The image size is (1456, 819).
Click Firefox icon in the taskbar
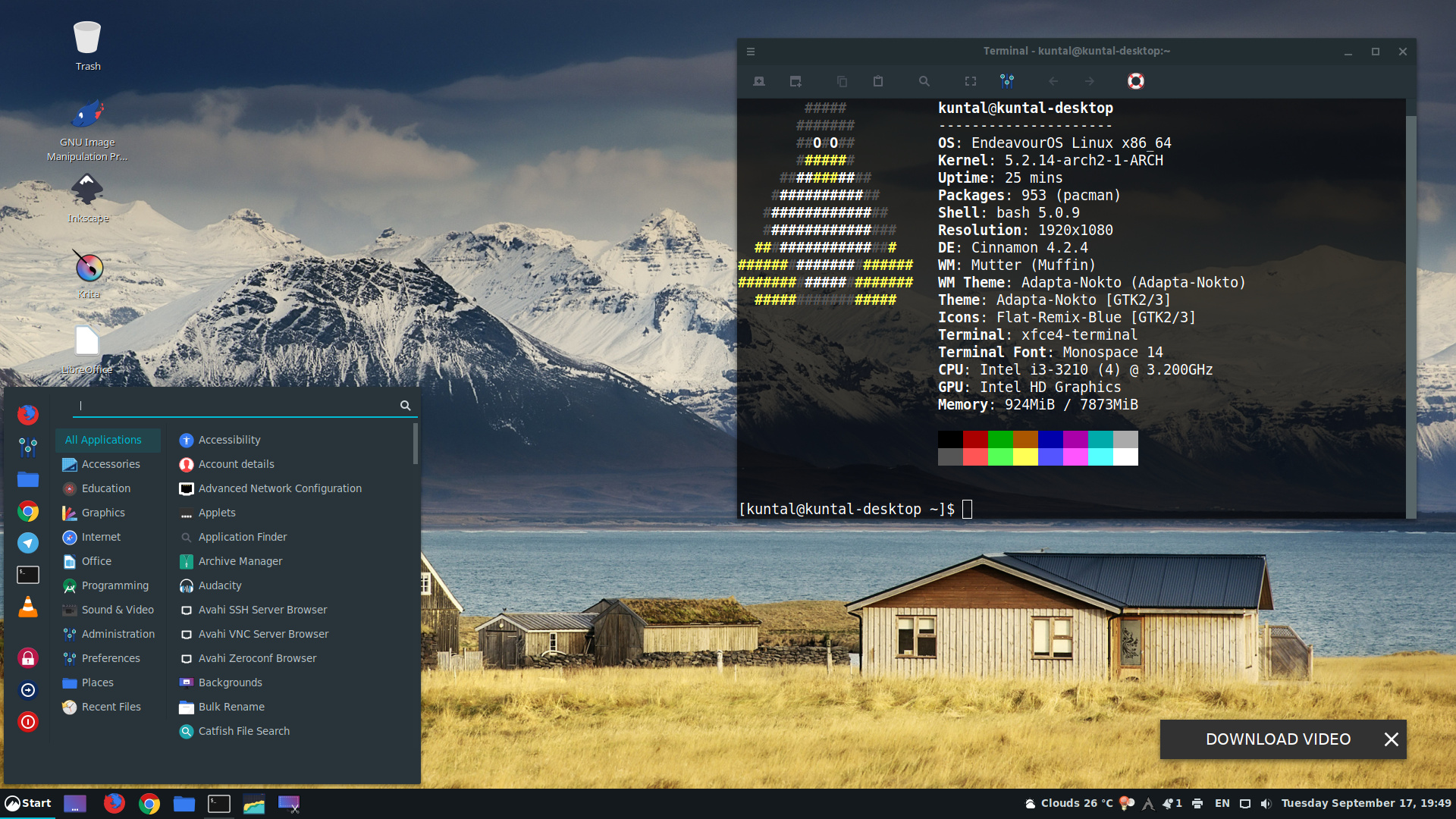click(x=115, y=803)
